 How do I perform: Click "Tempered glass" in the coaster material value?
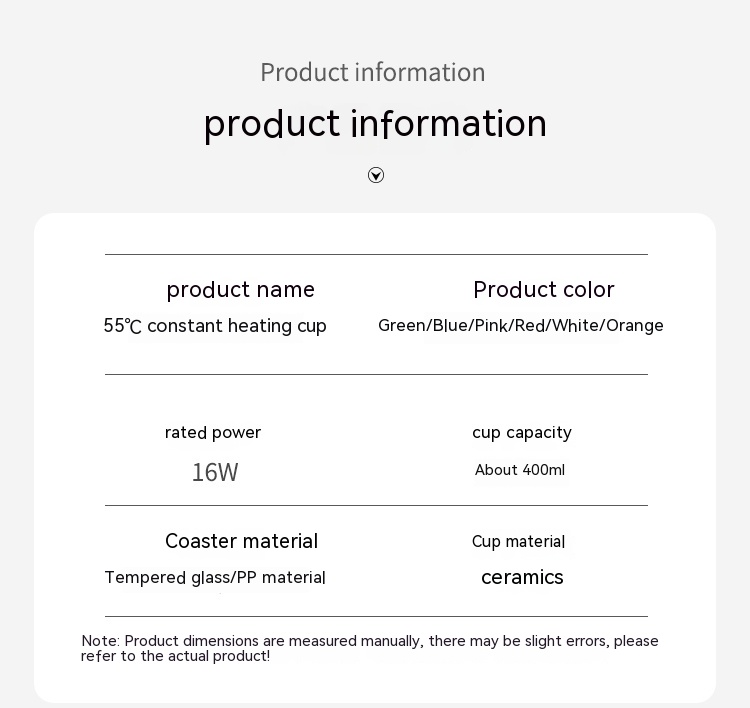point(159,578)
